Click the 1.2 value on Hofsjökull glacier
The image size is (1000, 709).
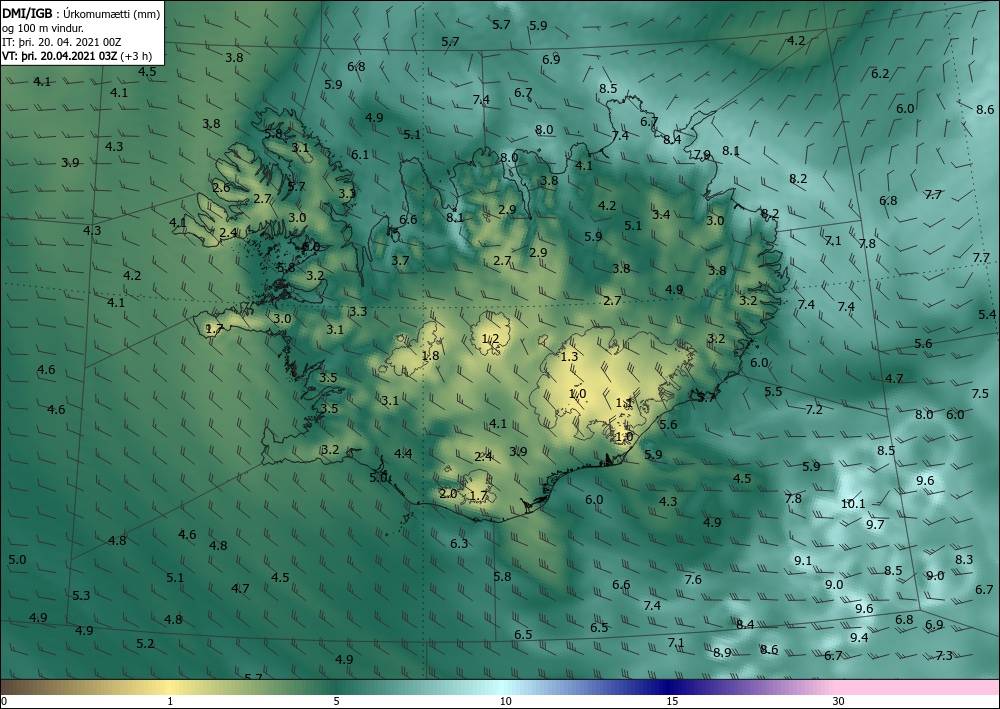[490, 339]
